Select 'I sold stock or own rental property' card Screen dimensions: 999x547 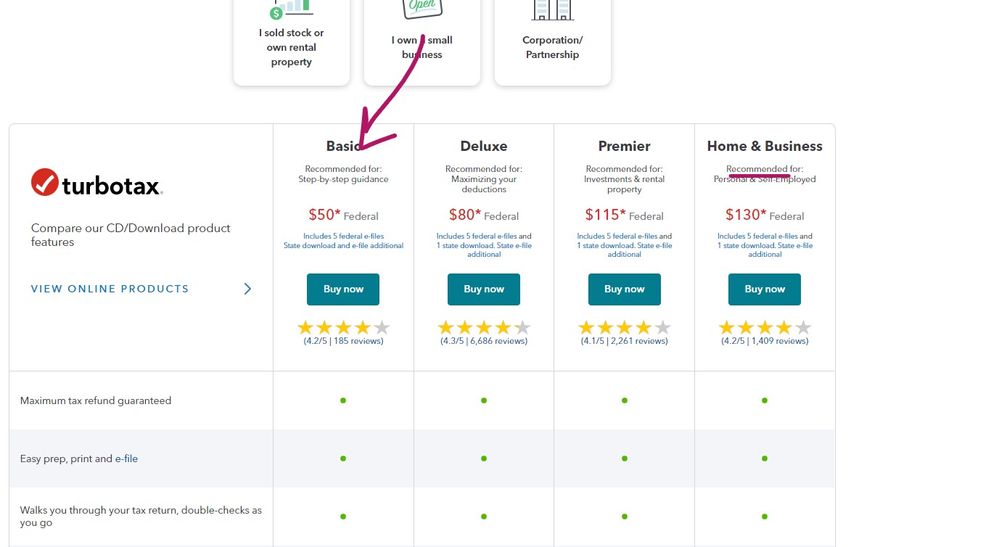tap(291, 42)
